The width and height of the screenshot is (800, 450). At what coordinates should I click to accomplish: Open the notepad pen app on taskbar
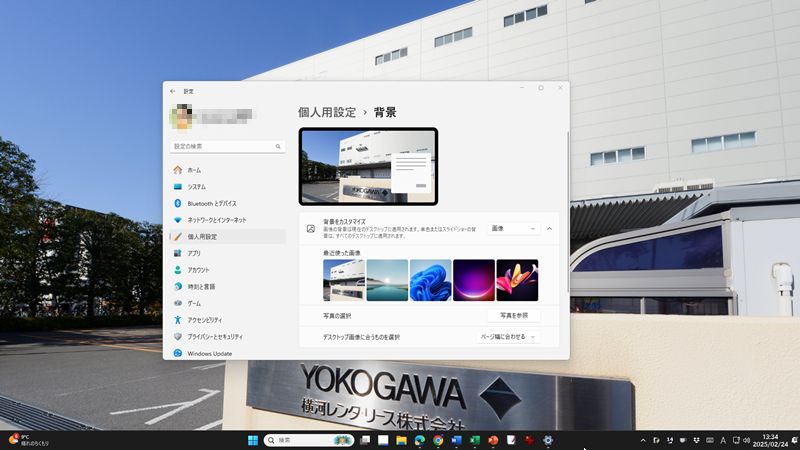pyautogui.click(x=511, y=440)
